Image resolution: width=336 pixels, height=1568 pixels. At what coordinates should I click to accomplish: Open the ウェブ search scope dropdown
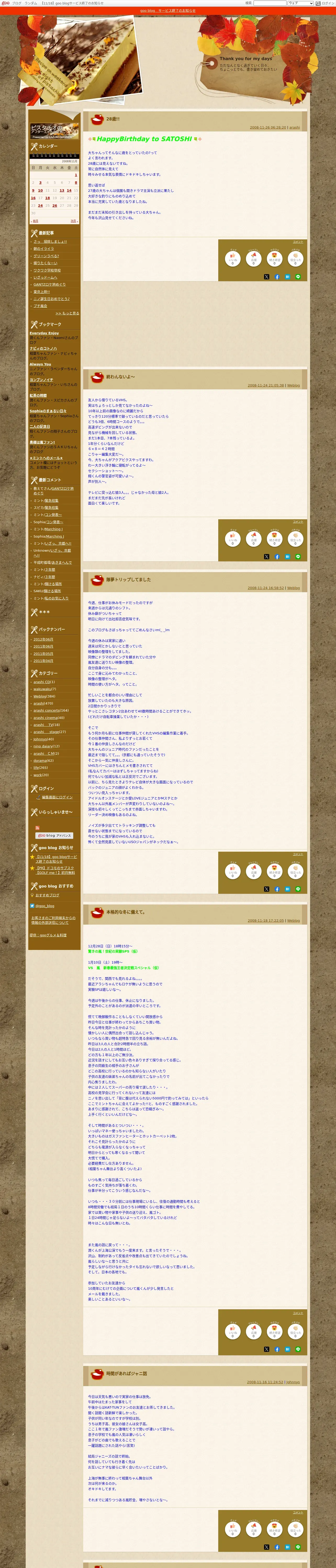301,3
